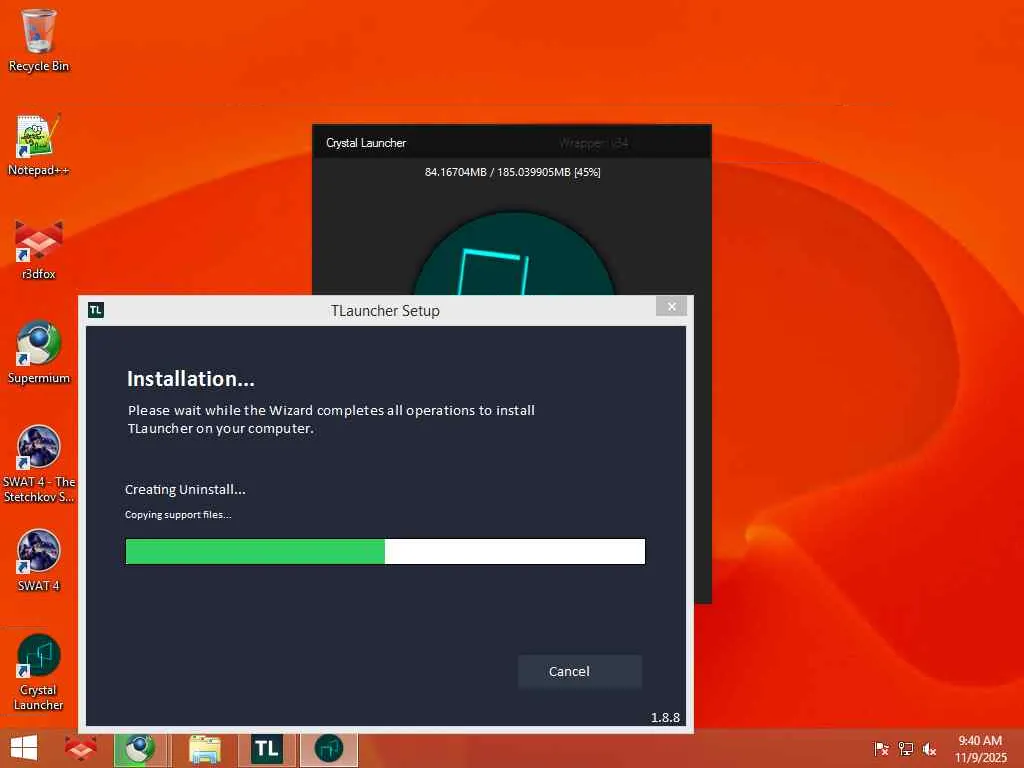1024x768 pixels.
Task: Open network tray icon
Action: click(x=906, y=749)
